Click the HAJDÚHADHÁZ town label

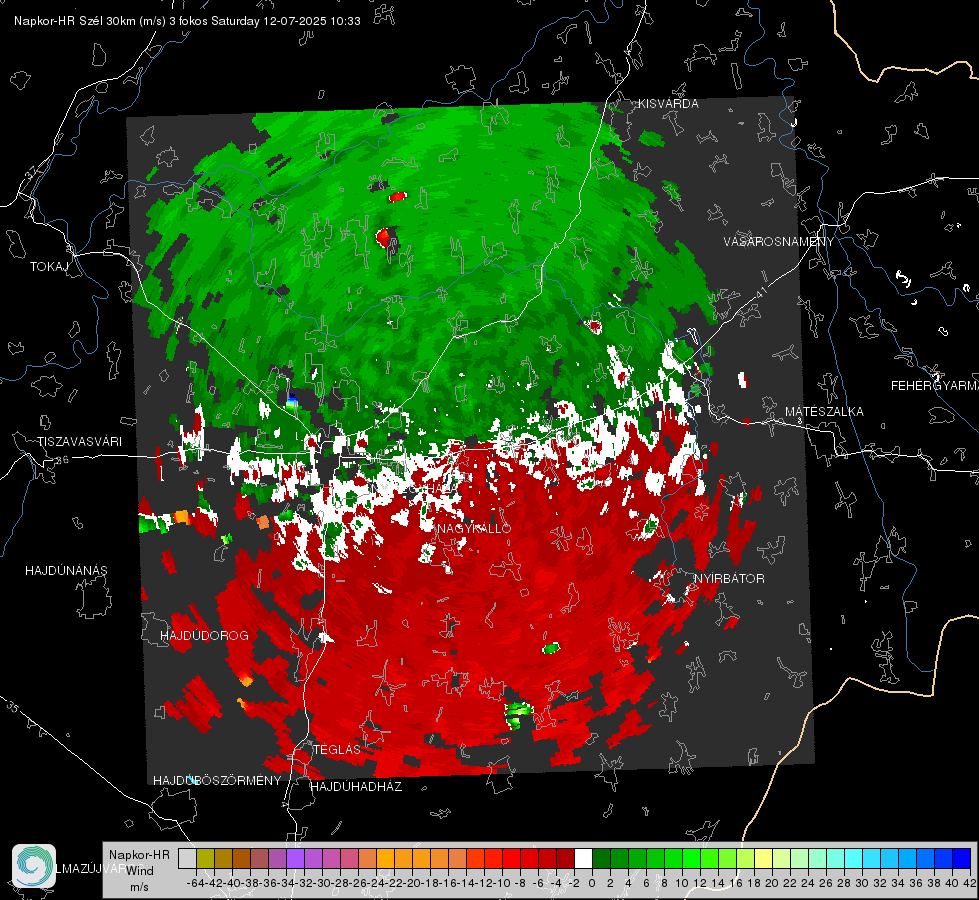(356, 787)
